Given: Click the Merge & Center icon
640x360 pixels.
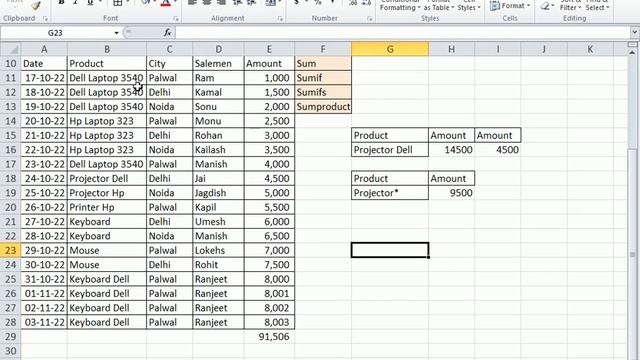Looking at the screenshot, I should point(270,3).
